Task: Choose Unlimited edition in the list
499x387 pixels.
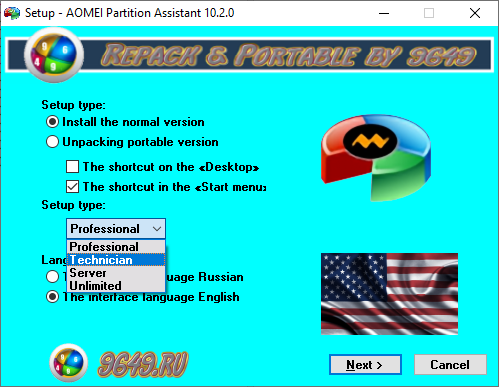Action: point(116,286)
